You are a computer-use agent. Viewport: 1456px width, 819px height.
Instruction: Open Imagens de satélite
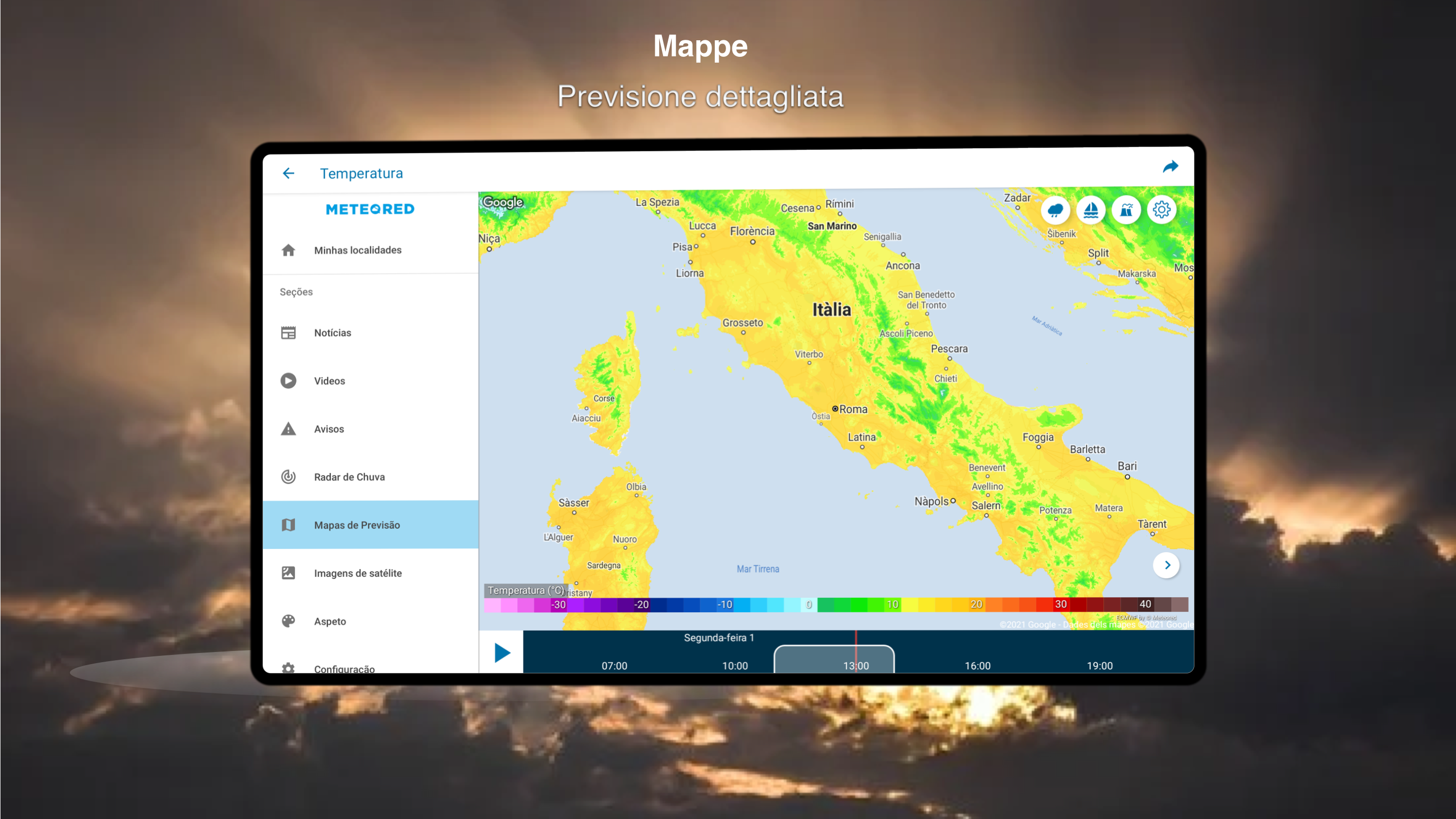click(357, 573)
